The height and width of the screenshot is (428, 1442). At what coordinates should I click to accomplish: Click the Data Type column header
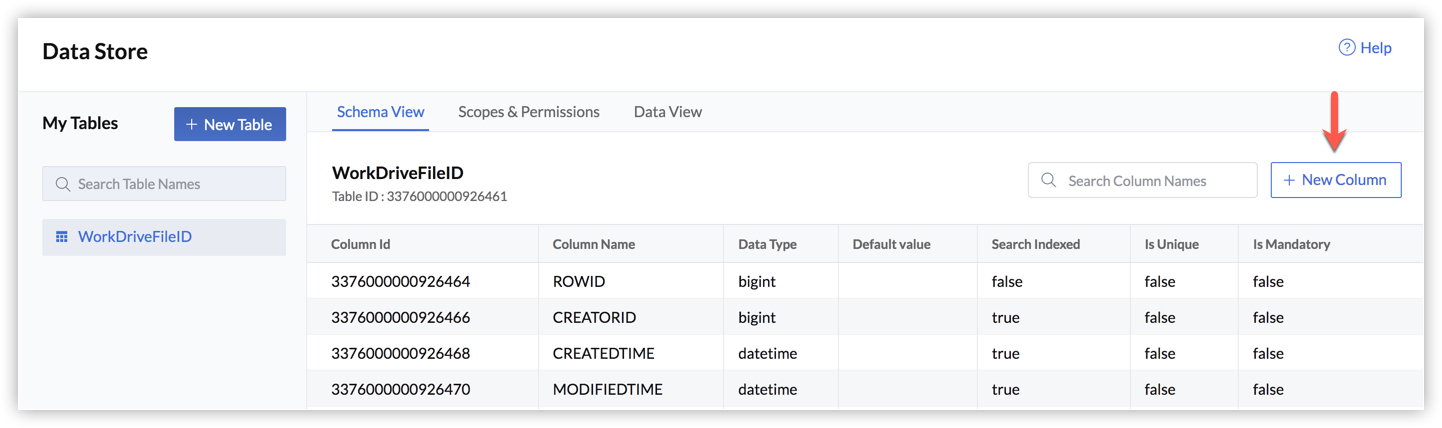click(x=767, y=244)
